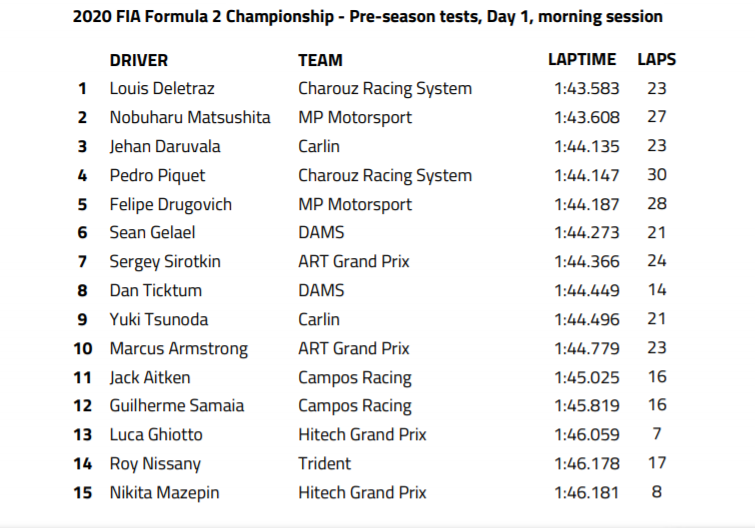This screenshot has height=528, width=755.
Task: Select driver name Louis Deletraz
Action: (162, 89)
